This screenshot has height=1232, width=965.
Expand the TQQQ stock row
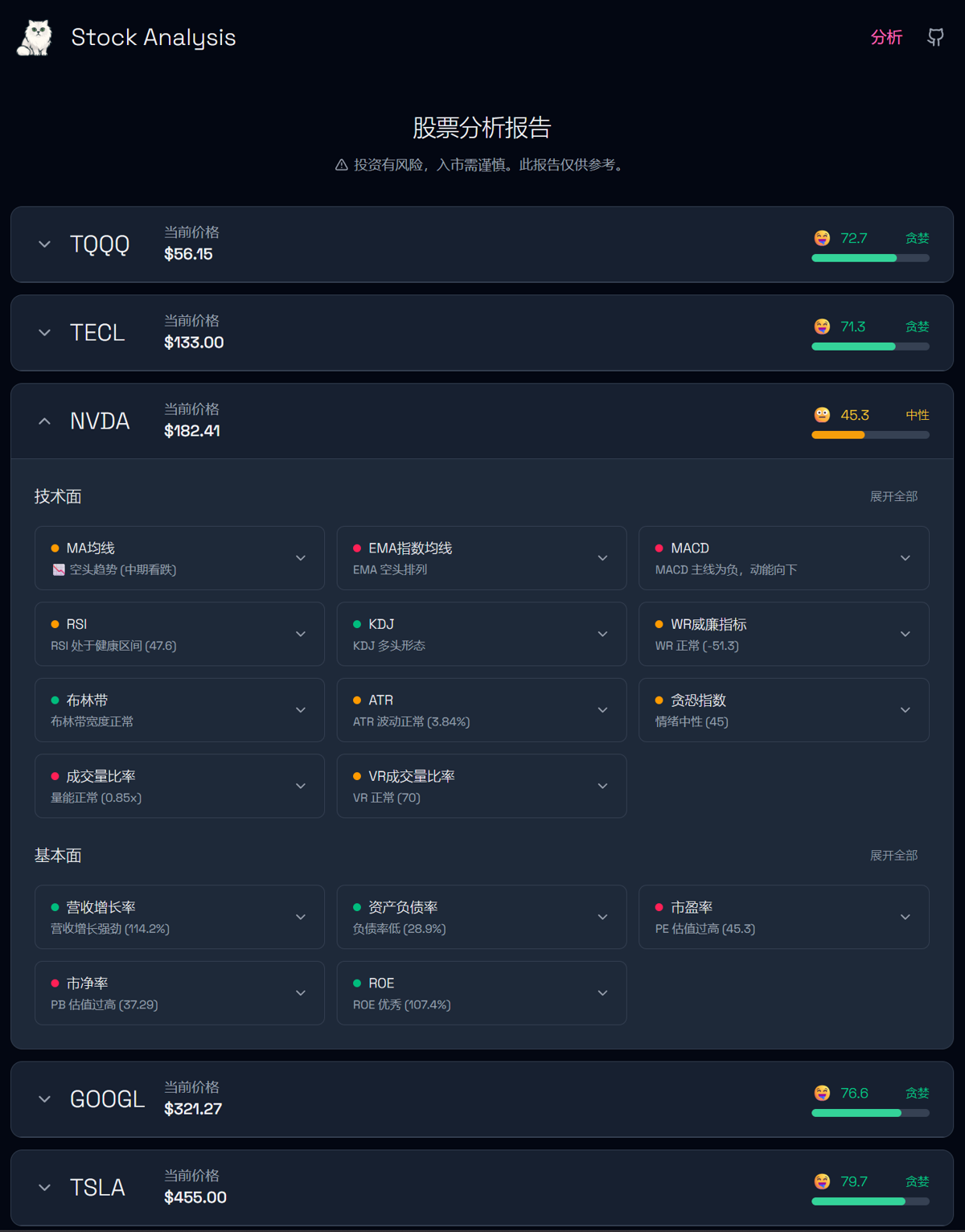point(45,244)
